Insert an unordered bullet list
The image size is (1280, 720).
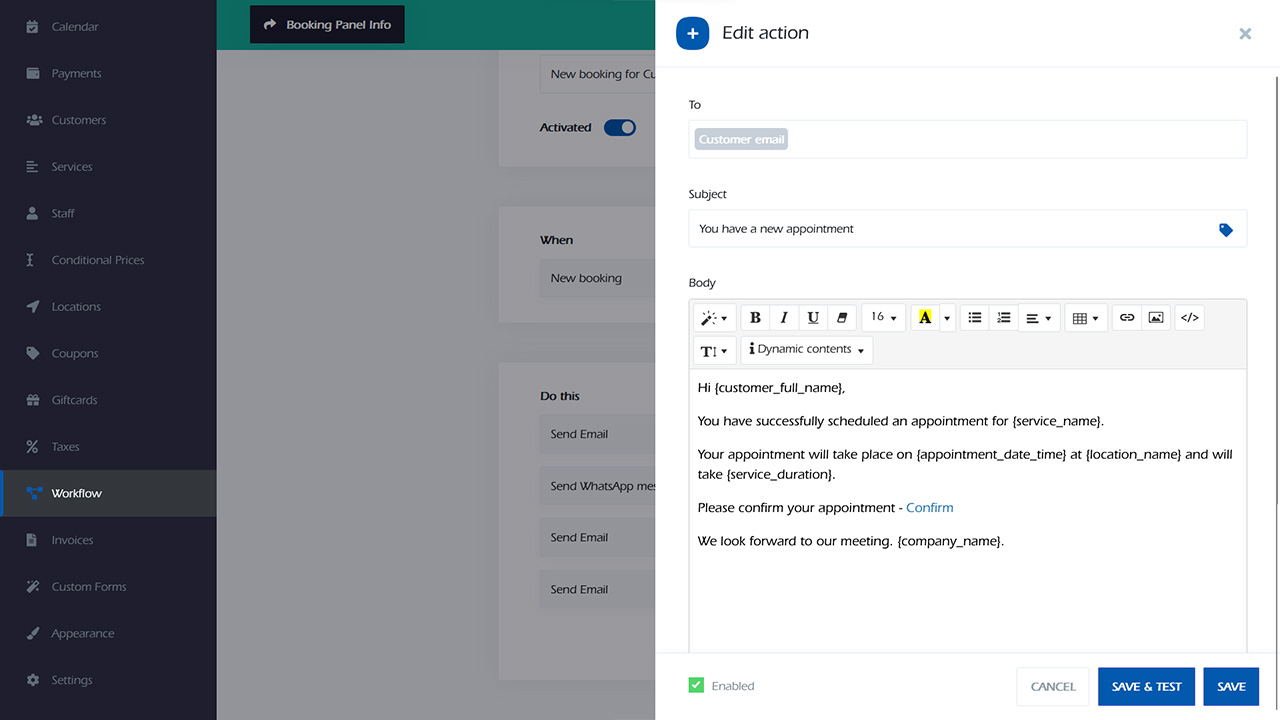coord(975,318)
